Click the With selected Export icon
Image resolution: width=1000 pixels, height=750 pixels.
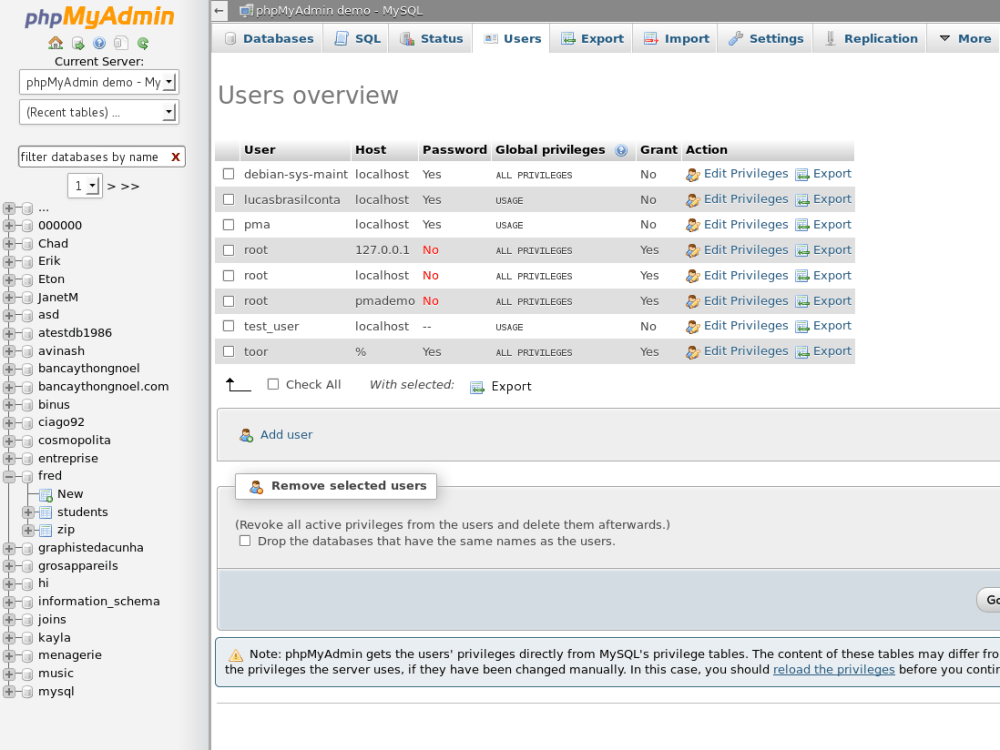477,387
